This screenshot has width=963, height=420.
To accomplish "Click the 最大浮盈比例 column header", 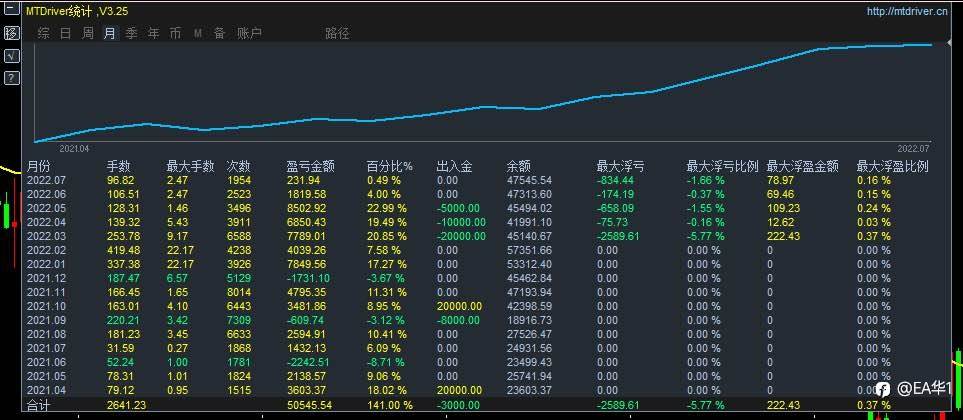I will coord(892,166).
